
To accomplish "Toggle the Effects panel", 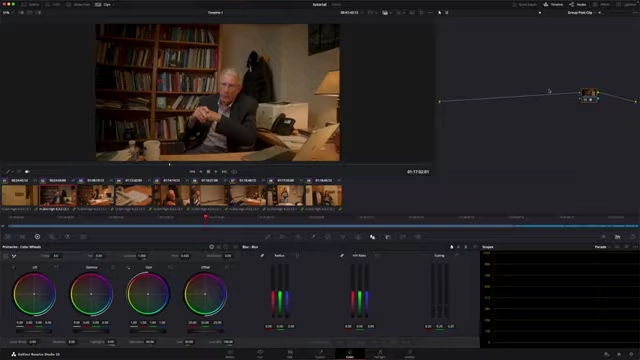I will click(602, 4).
